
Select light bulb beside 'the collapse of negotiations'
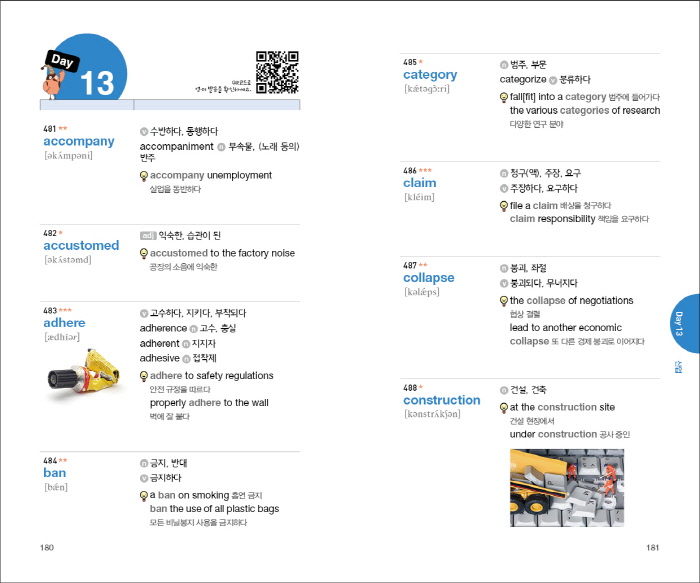coord(504,301)
